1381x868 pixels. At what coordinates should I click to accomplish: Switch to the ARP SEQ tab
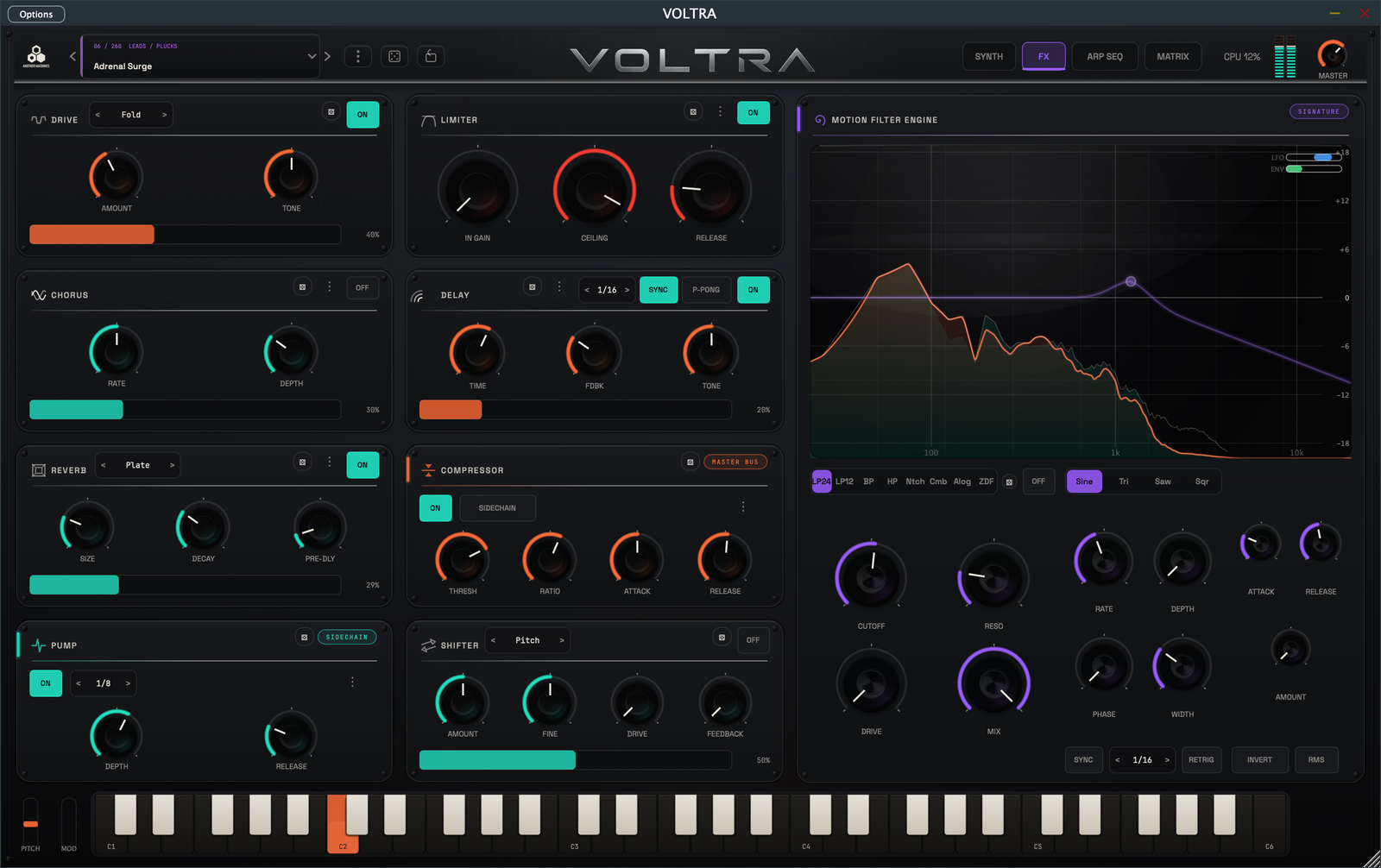1105,56
